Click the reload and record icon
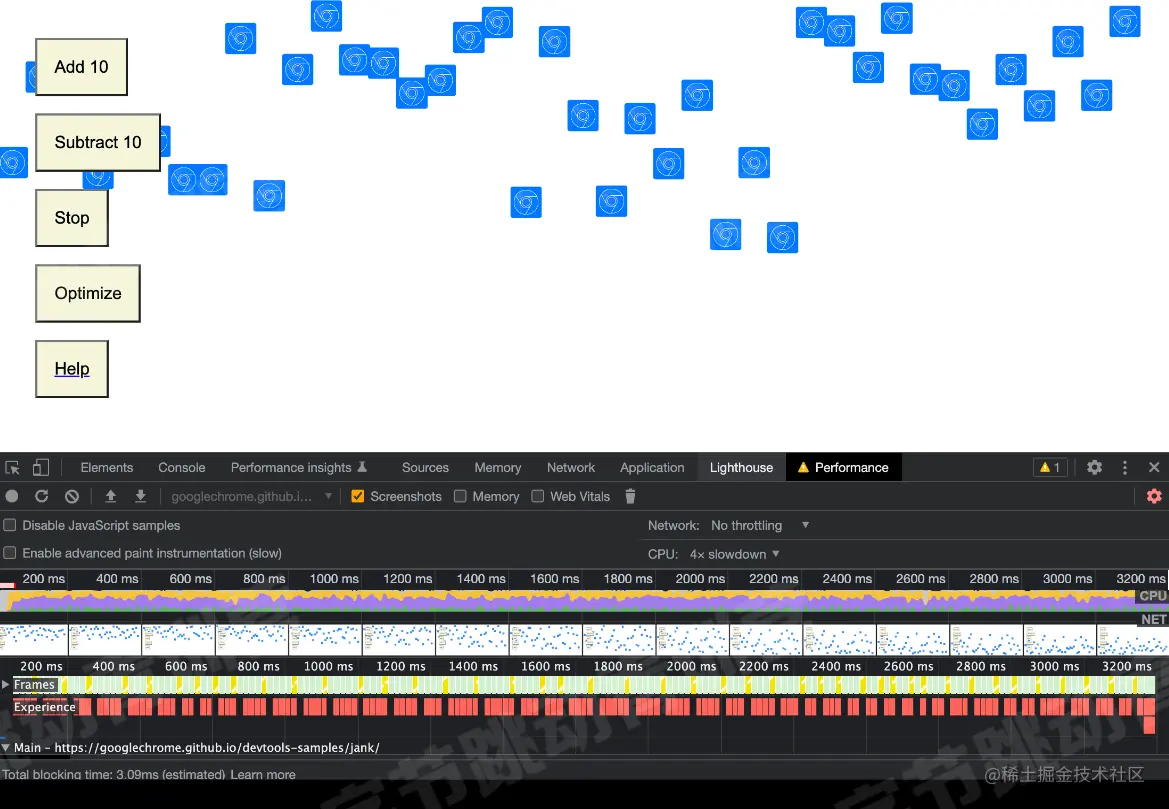Viewport: 1169px width, 809px height. pos(42,497)
